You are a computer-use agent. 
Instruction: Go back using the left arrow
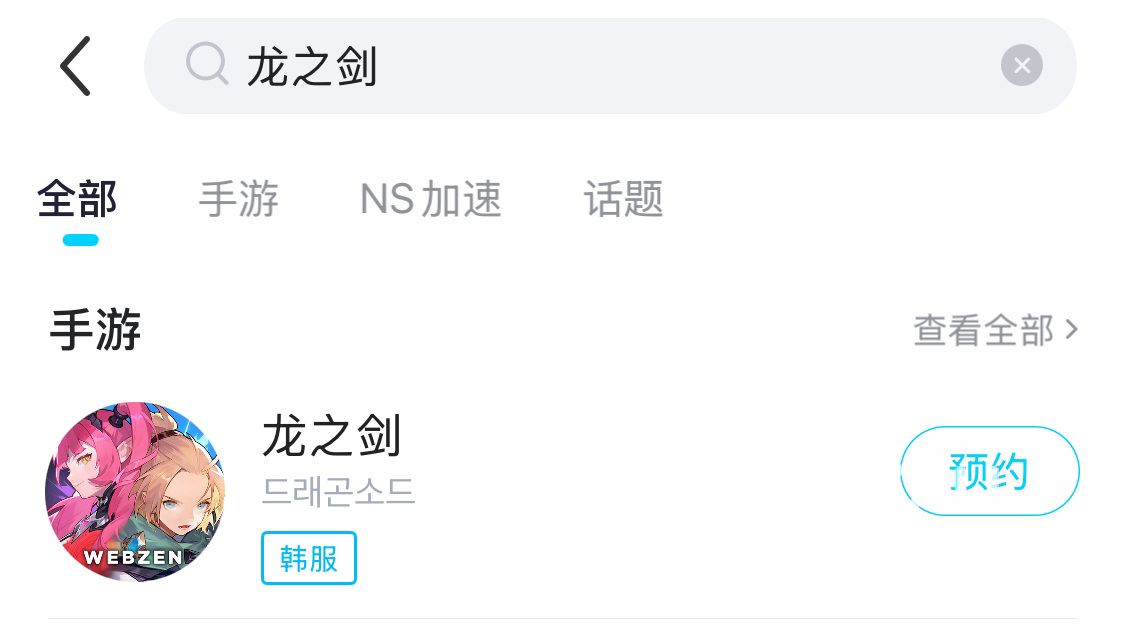click(x=75, y=66)
